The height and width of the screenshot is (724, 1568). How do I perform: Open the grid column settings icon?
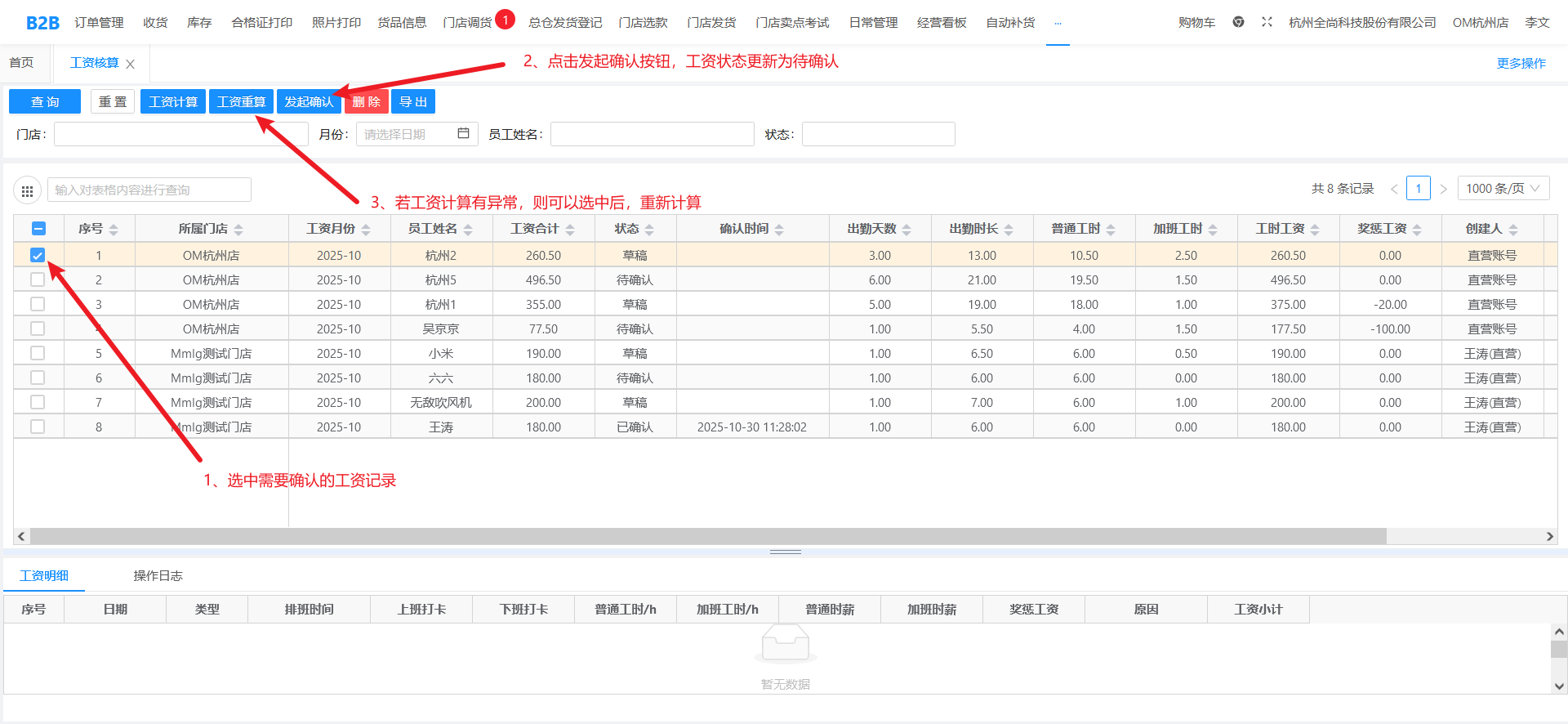27,190
